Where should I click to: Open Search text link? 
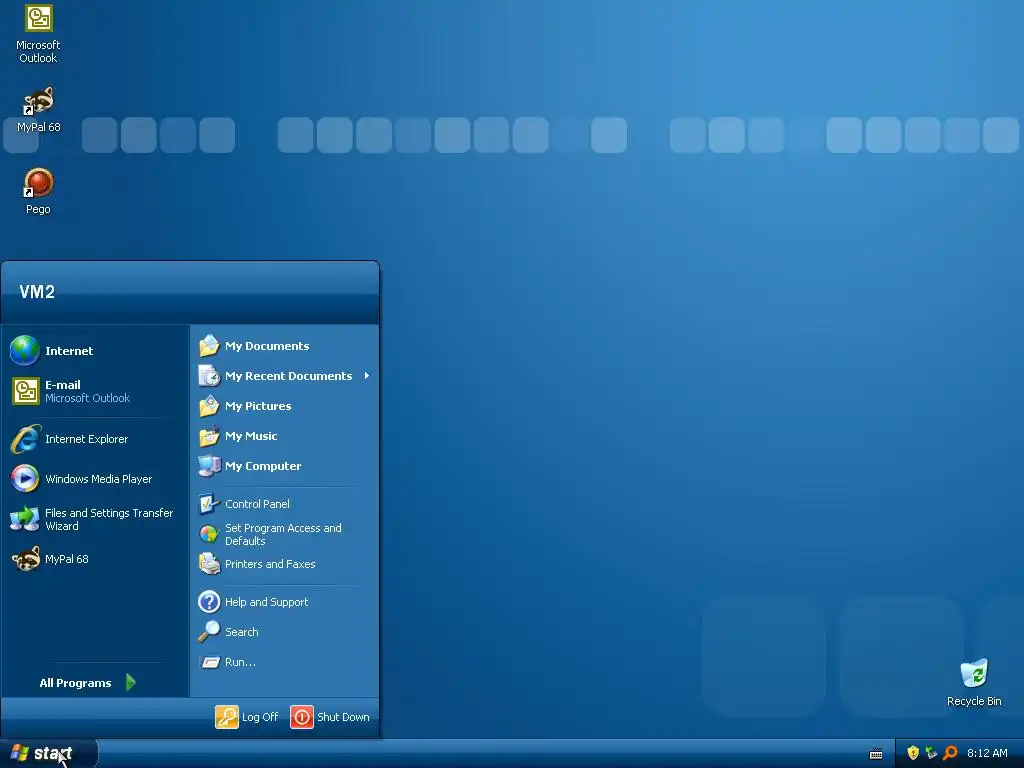tap(242, 632)
